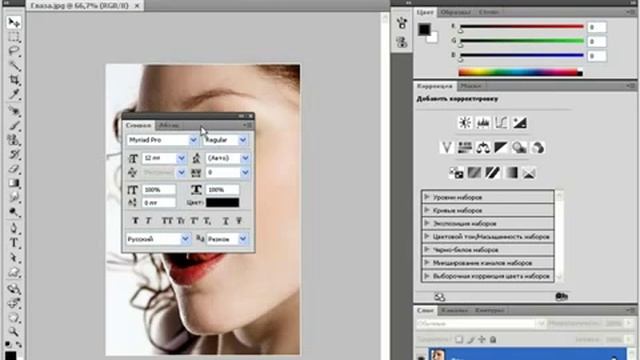The height and width of the screenshot is (360, 640).
Task: Add a Photo Filter adjustment
Action: pyautogui.click(x=519, y=147)
